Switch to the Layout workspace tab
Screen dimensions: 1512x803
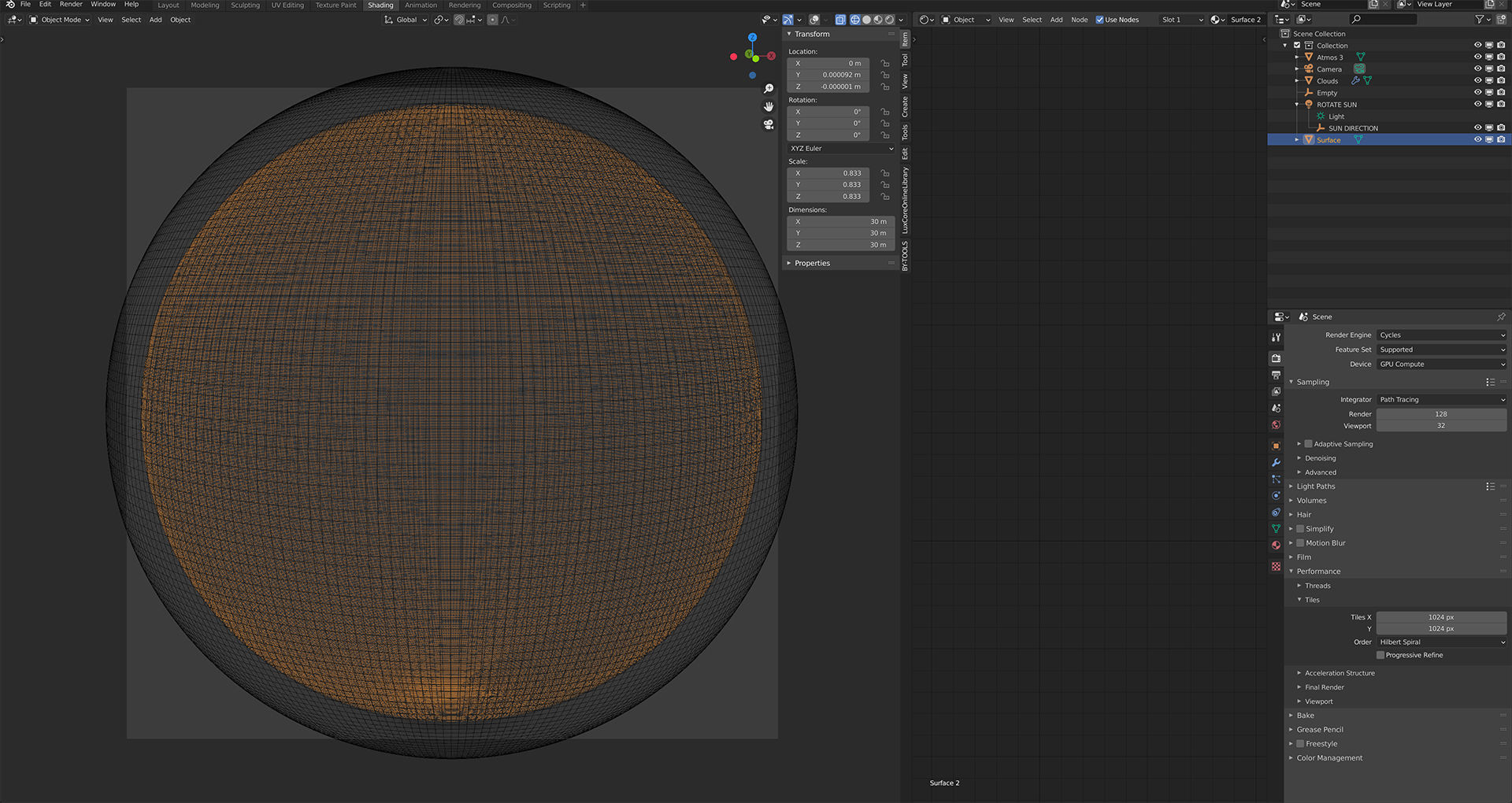coord(169,5)
